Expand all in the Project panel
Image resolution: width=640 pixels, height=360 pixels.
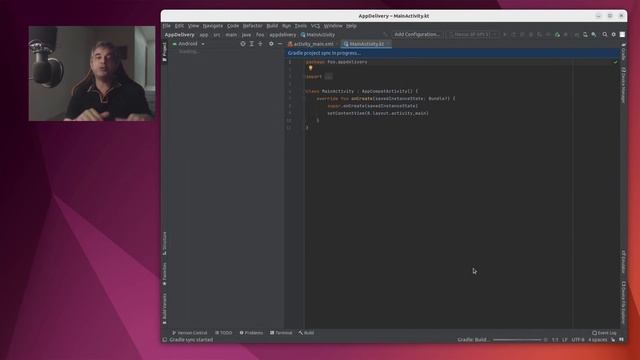click(x=251, y=44)
